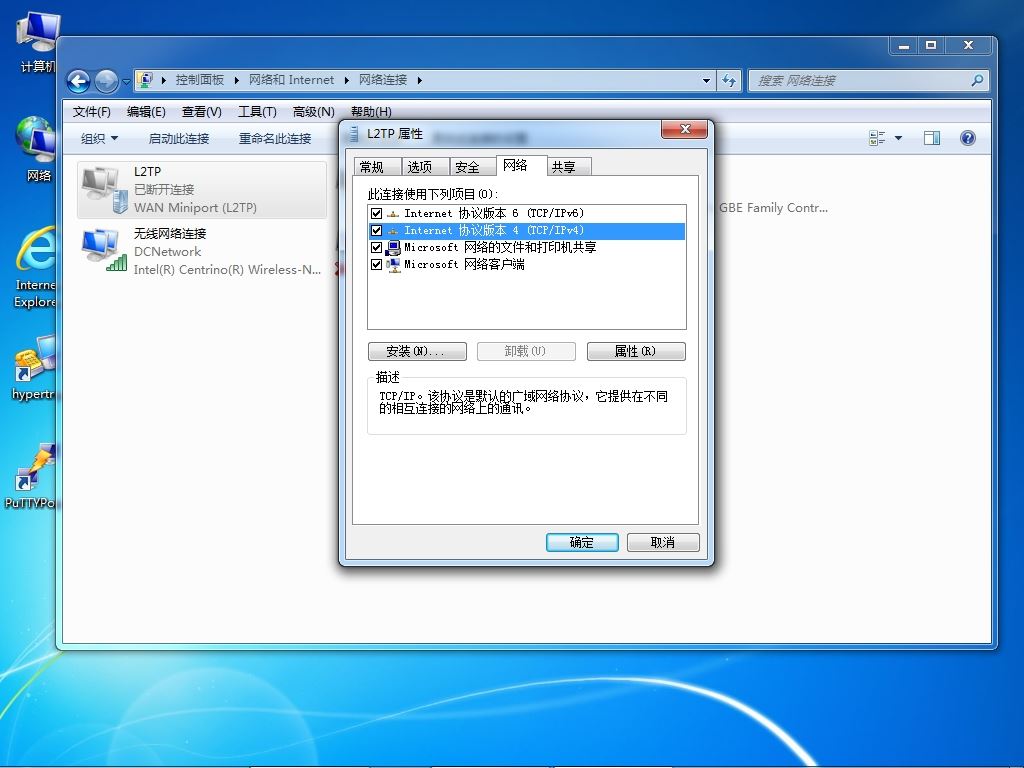Screen dimensions: 1024x768
Task: Open the 编辑(E) menu
Action: click(146, 112)
